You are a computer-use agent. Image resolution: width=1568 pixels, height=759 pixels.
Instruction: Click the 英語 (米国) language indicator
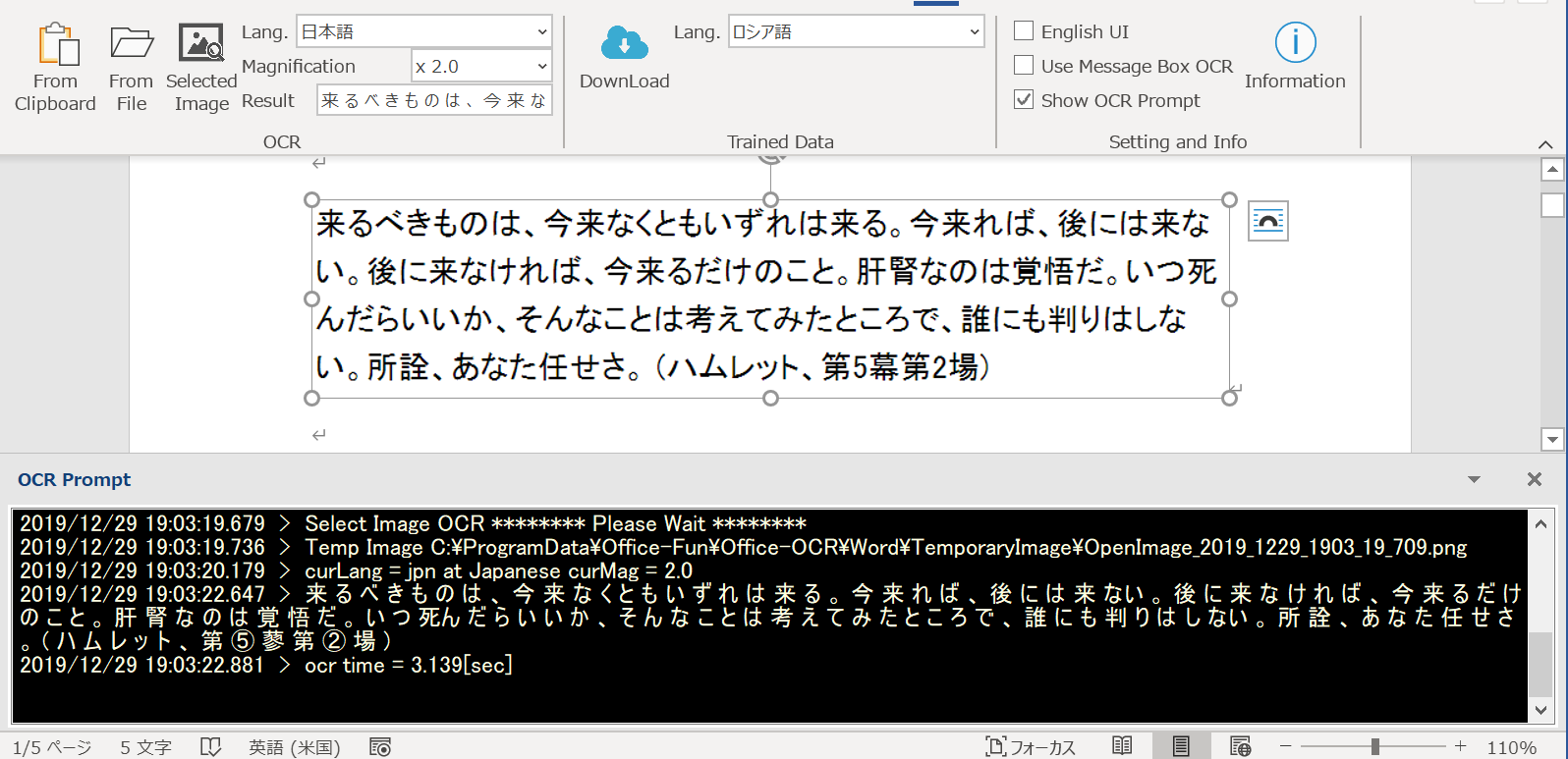[294, 747]
